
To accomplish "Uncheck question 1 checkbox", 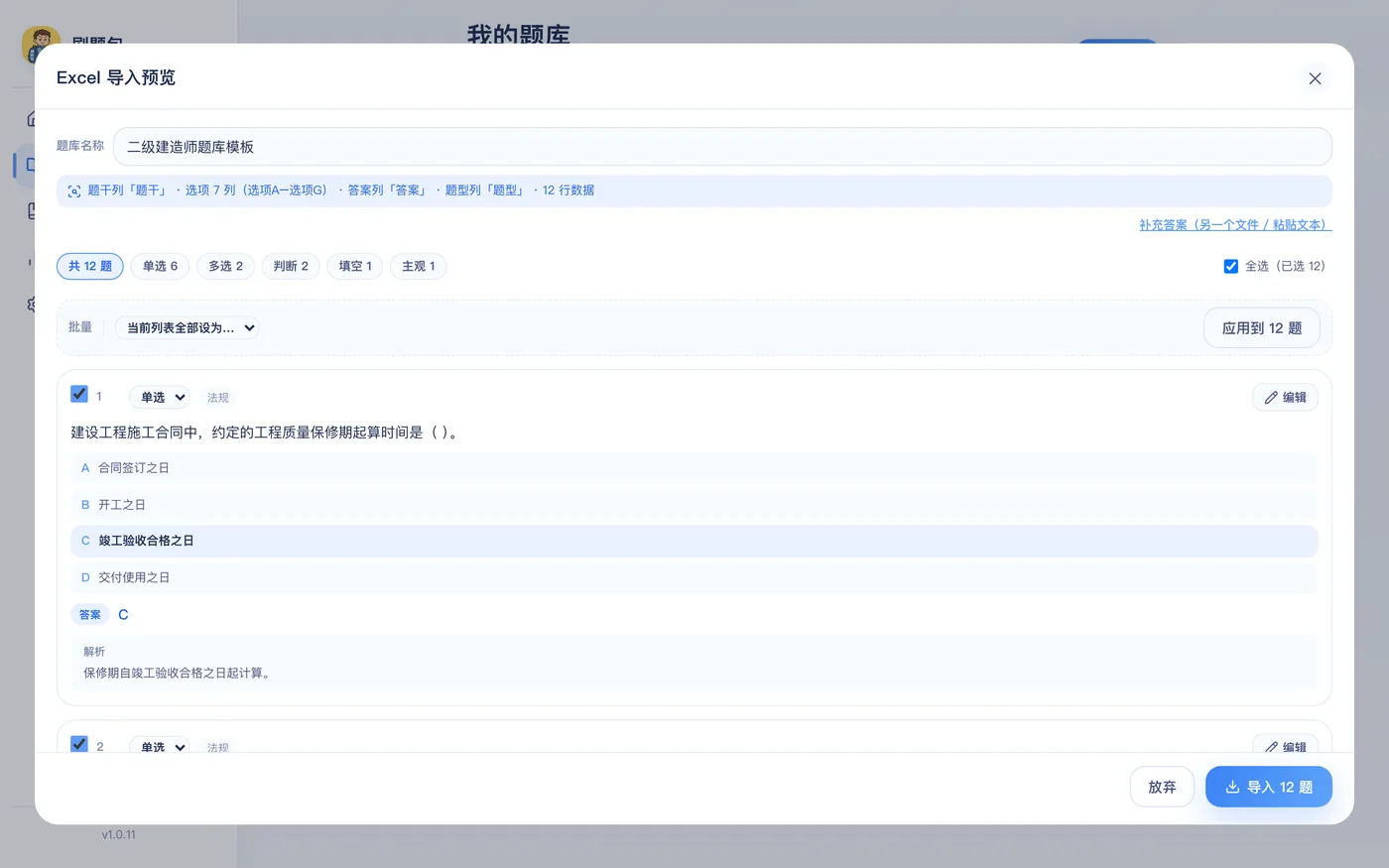I will (x=79, y=394).
